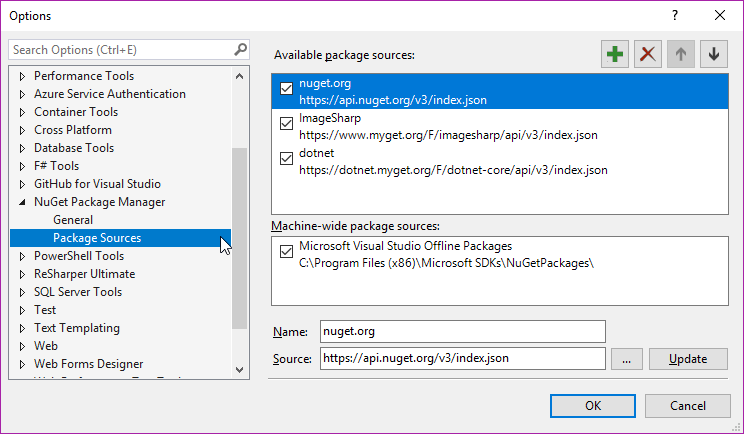Expand the ReSharper Ultimate node

pyautogui.click(x=23, y=274)
